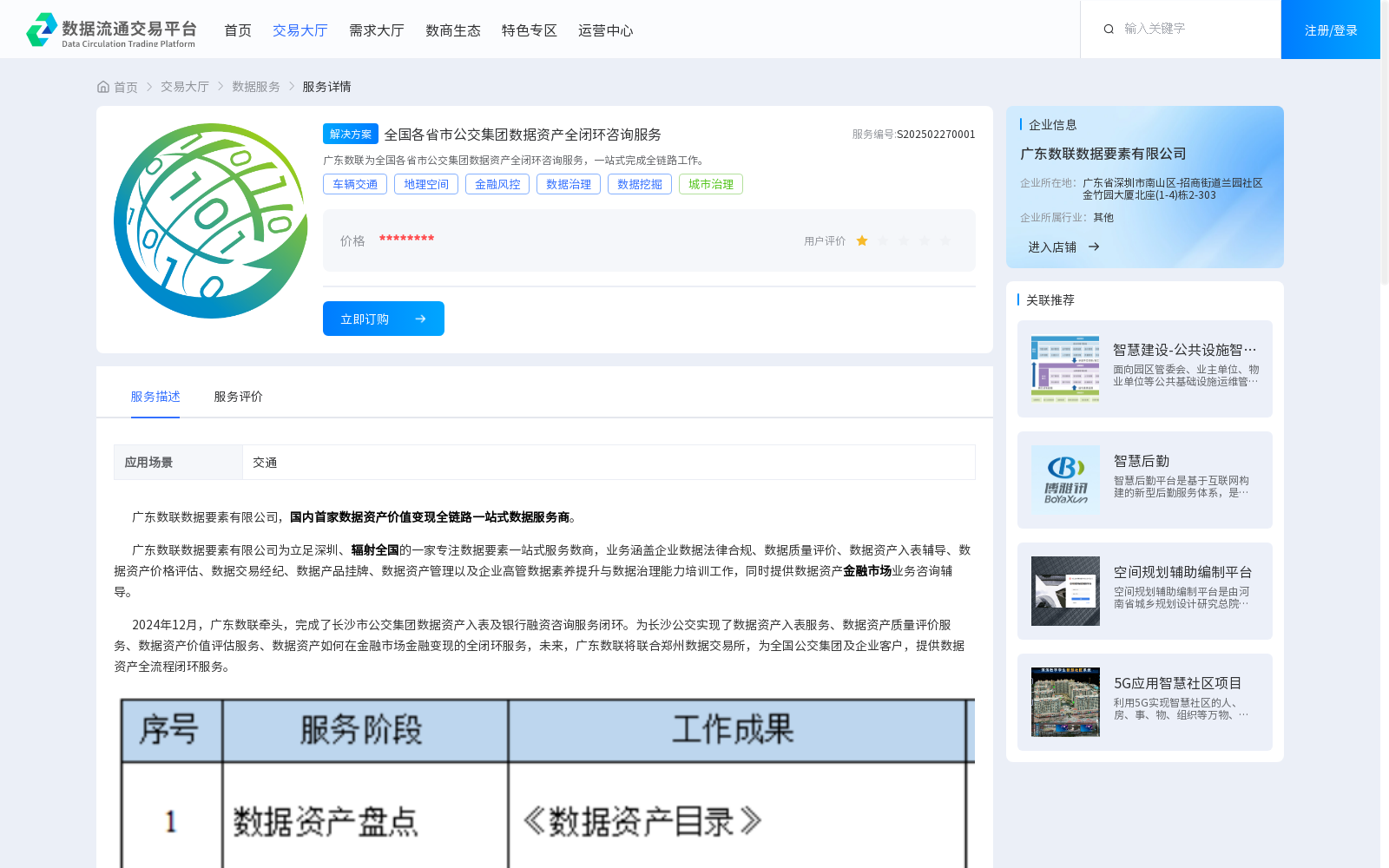Select the 地理空间 tag
Viewport: 1389px width, 868px height.
click(x=426, y=184)
